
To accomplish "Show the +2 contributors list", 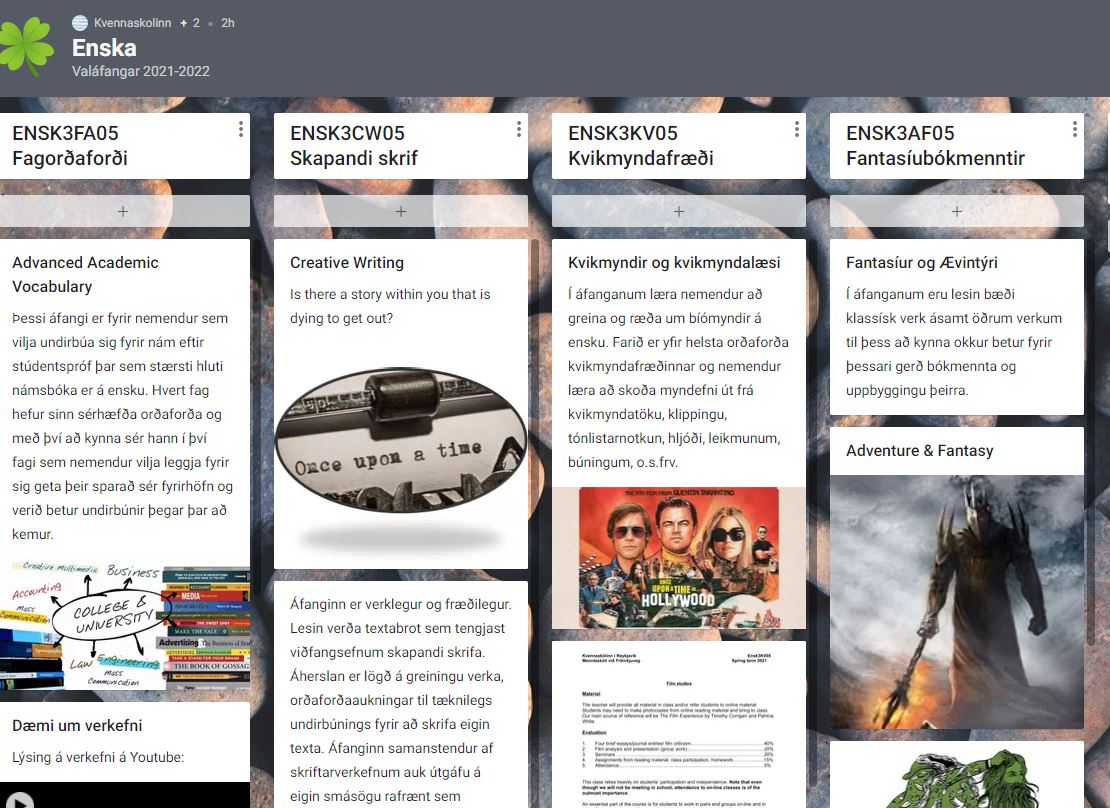I will 190,23.
